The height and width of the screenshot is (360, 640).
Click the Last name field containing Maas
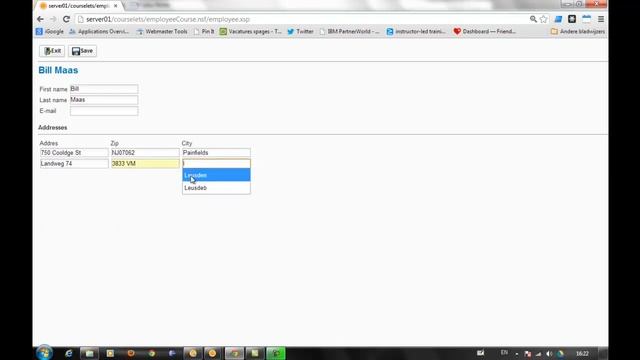pyautogui.click(x=104, y=100)
